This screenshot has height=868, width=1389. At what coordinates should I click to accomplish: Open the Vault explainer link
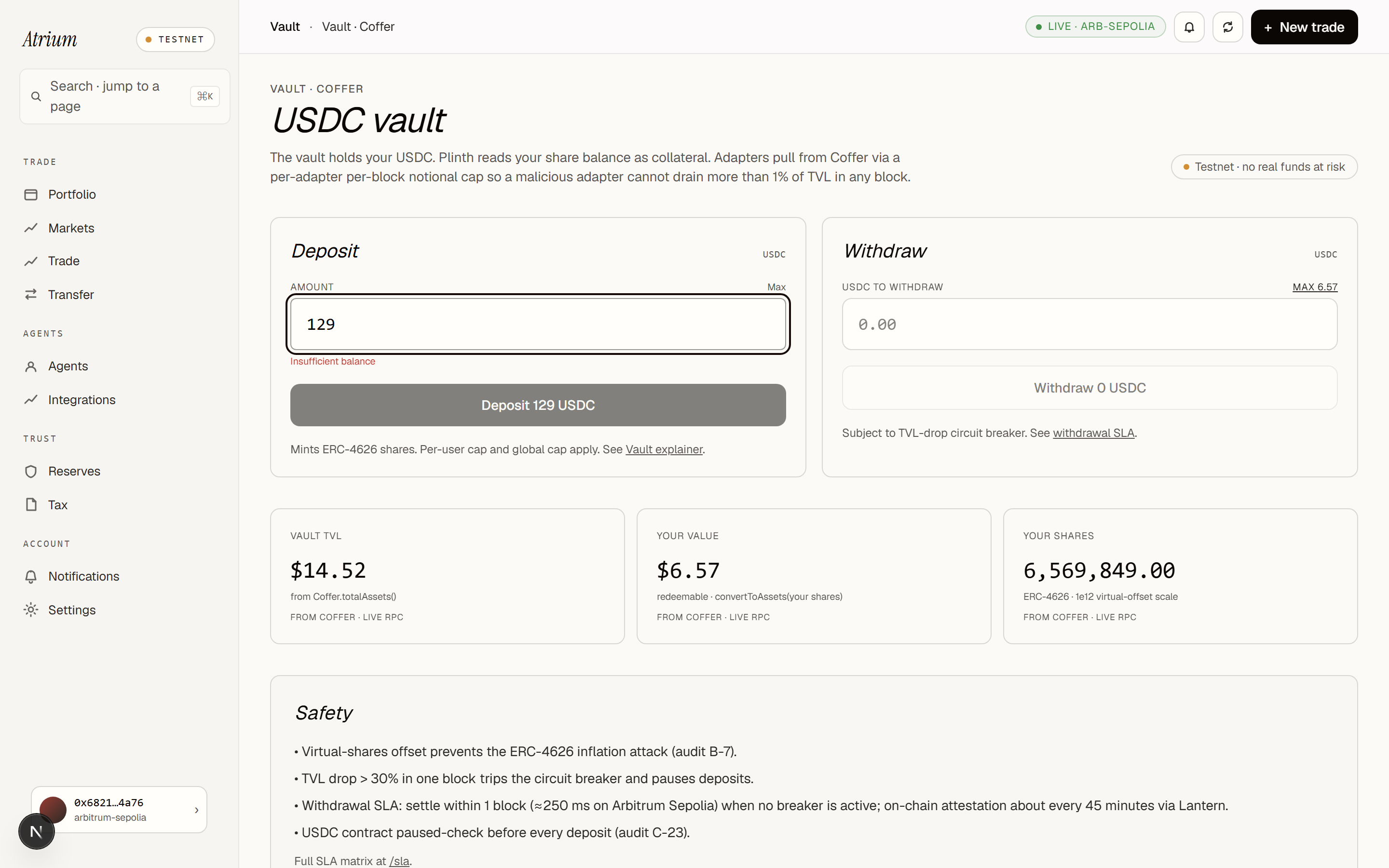click(664, 449)
